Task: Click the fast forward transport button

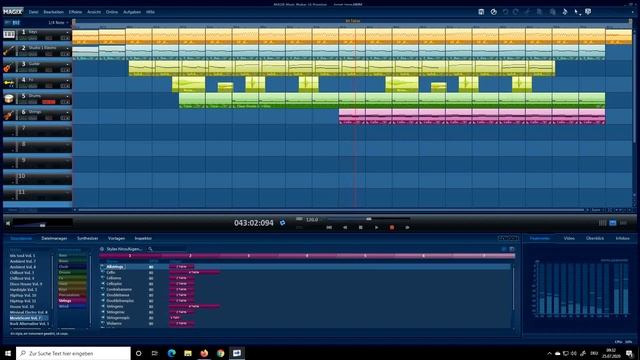Action: pyautogui.click(x=407, y=227)
